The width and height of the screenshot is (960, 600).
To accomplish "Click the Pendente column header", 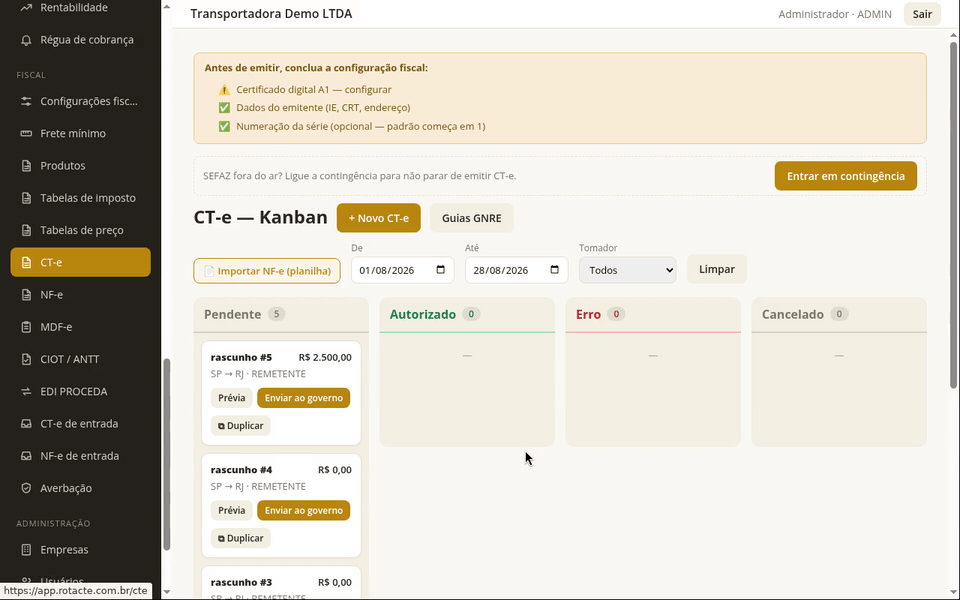I will point(281,315).
